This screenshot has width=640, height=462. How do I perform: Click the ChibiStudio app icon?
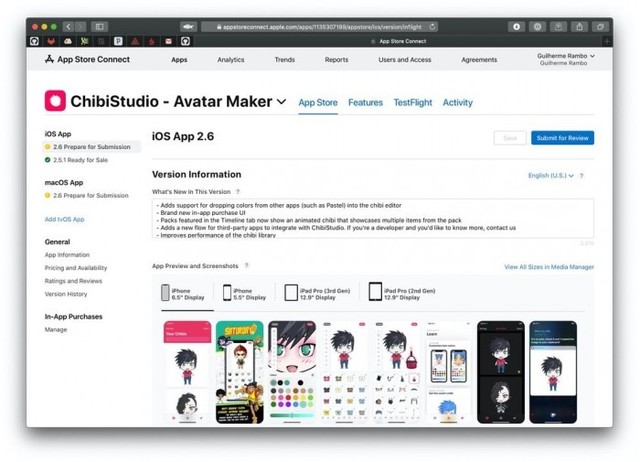55,101
